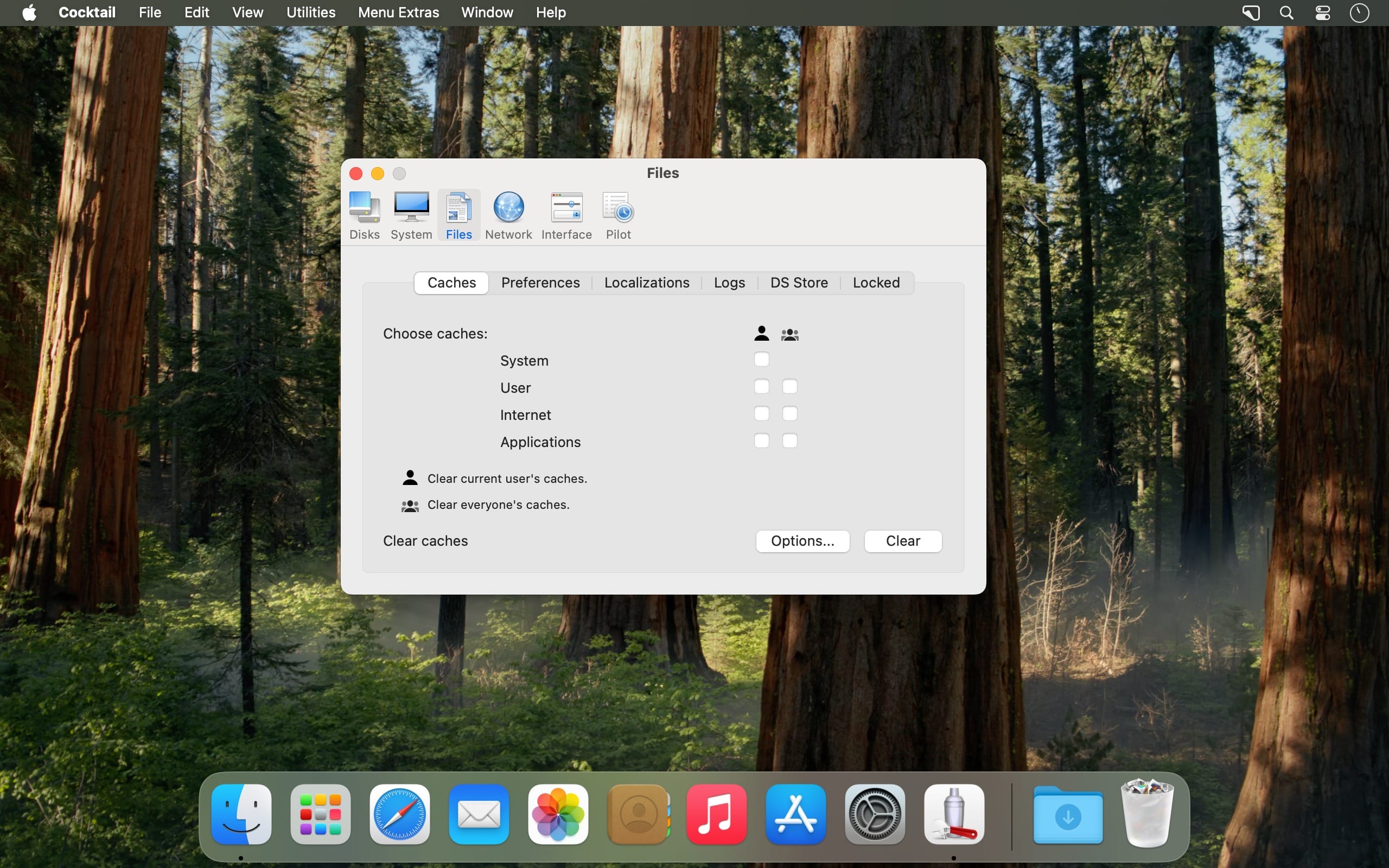Open App Store from the Dock
This screenshot has width=1389, height=868.
pyautogui.click(x=795, y=814)
